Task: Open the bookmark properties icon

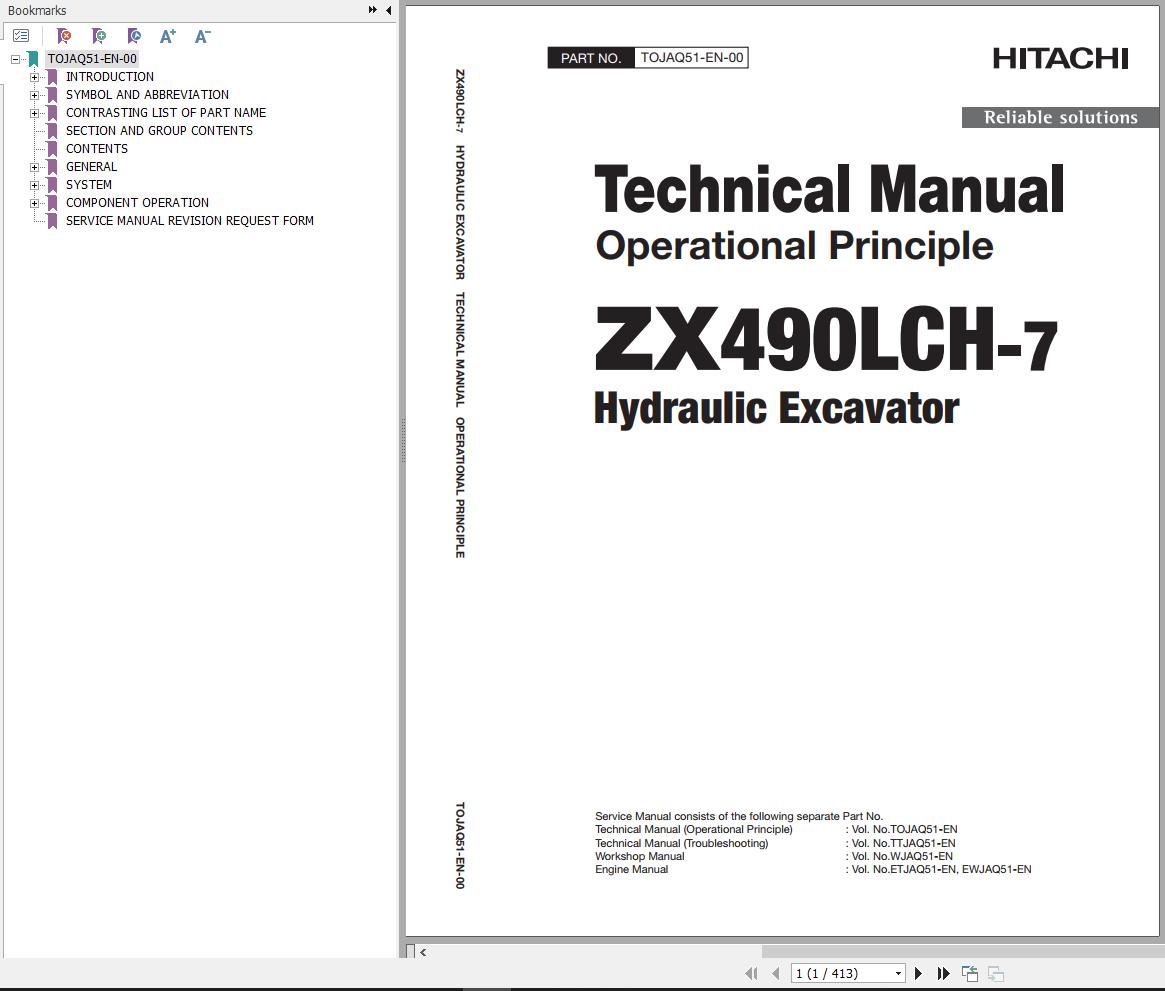Action: pos(134,36)
